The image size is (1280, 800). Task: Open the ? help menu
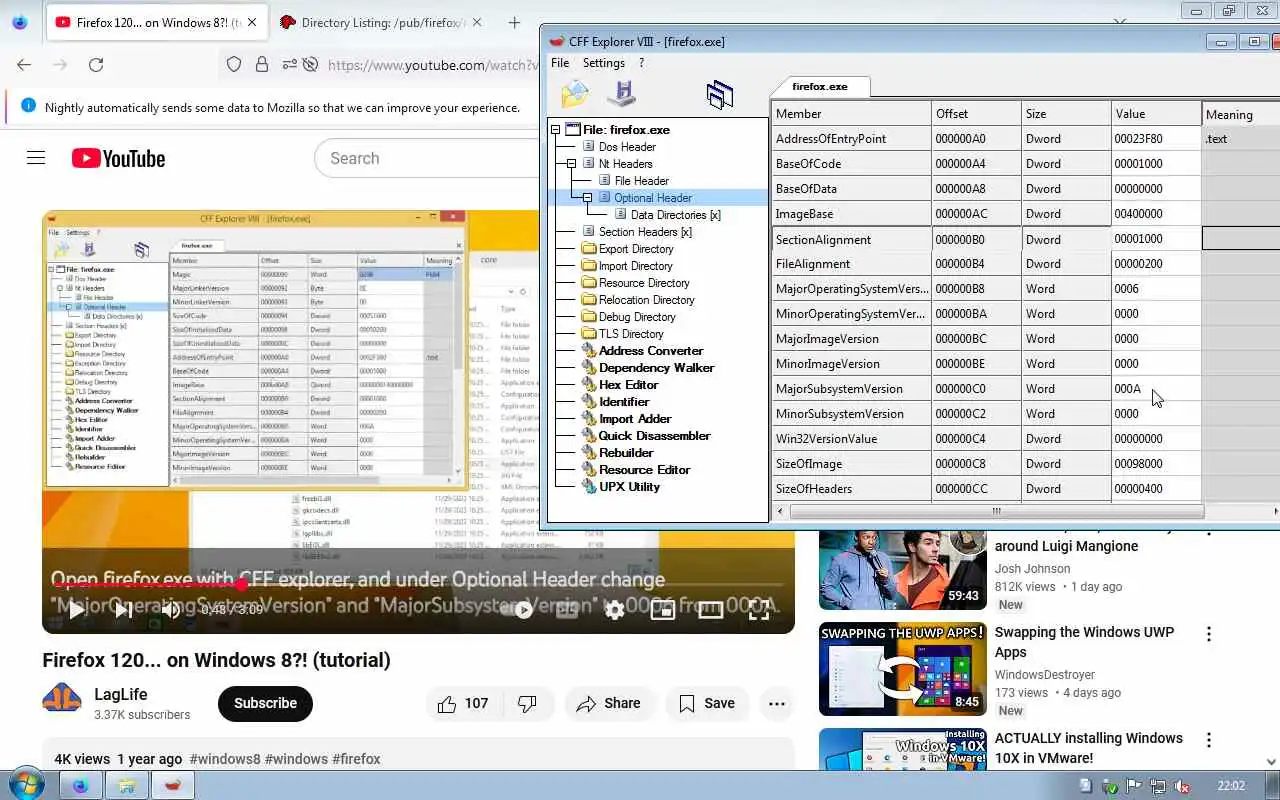641,63
